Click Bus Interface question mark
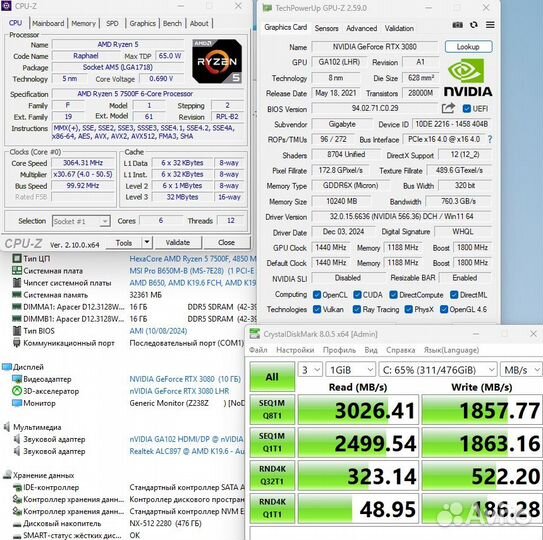543x540 pixels. pyautogui.click(x=490, y=139)
